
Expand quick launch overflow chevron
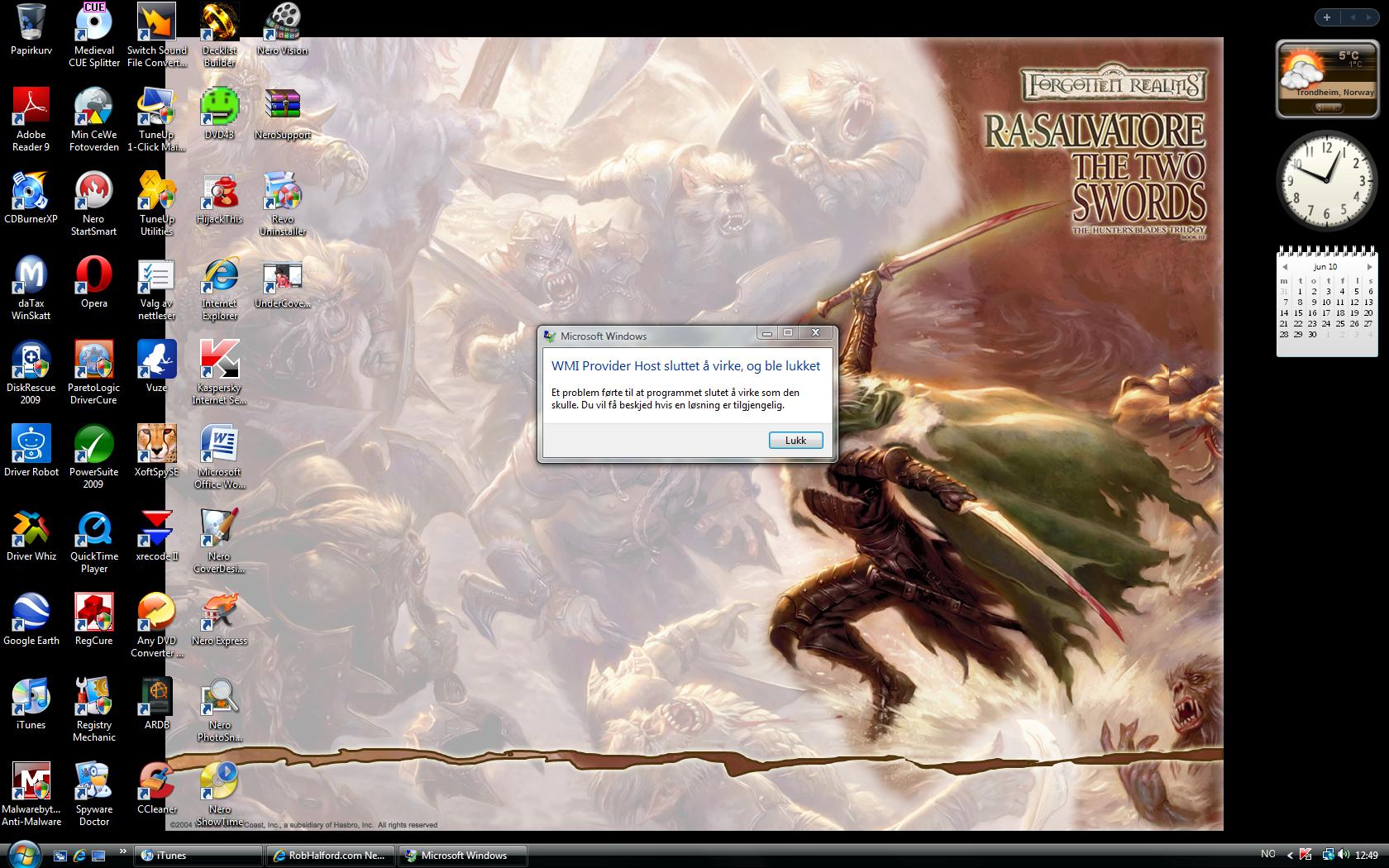click(123, 851)
